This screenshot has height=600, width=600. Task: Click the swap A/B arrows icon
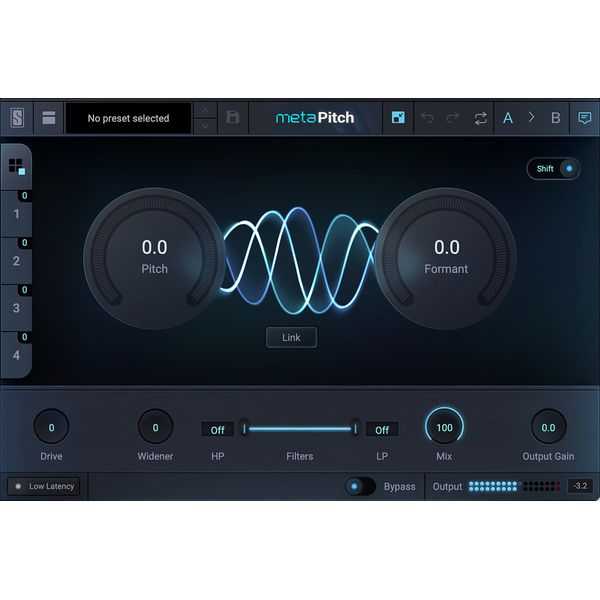point(481,118)
